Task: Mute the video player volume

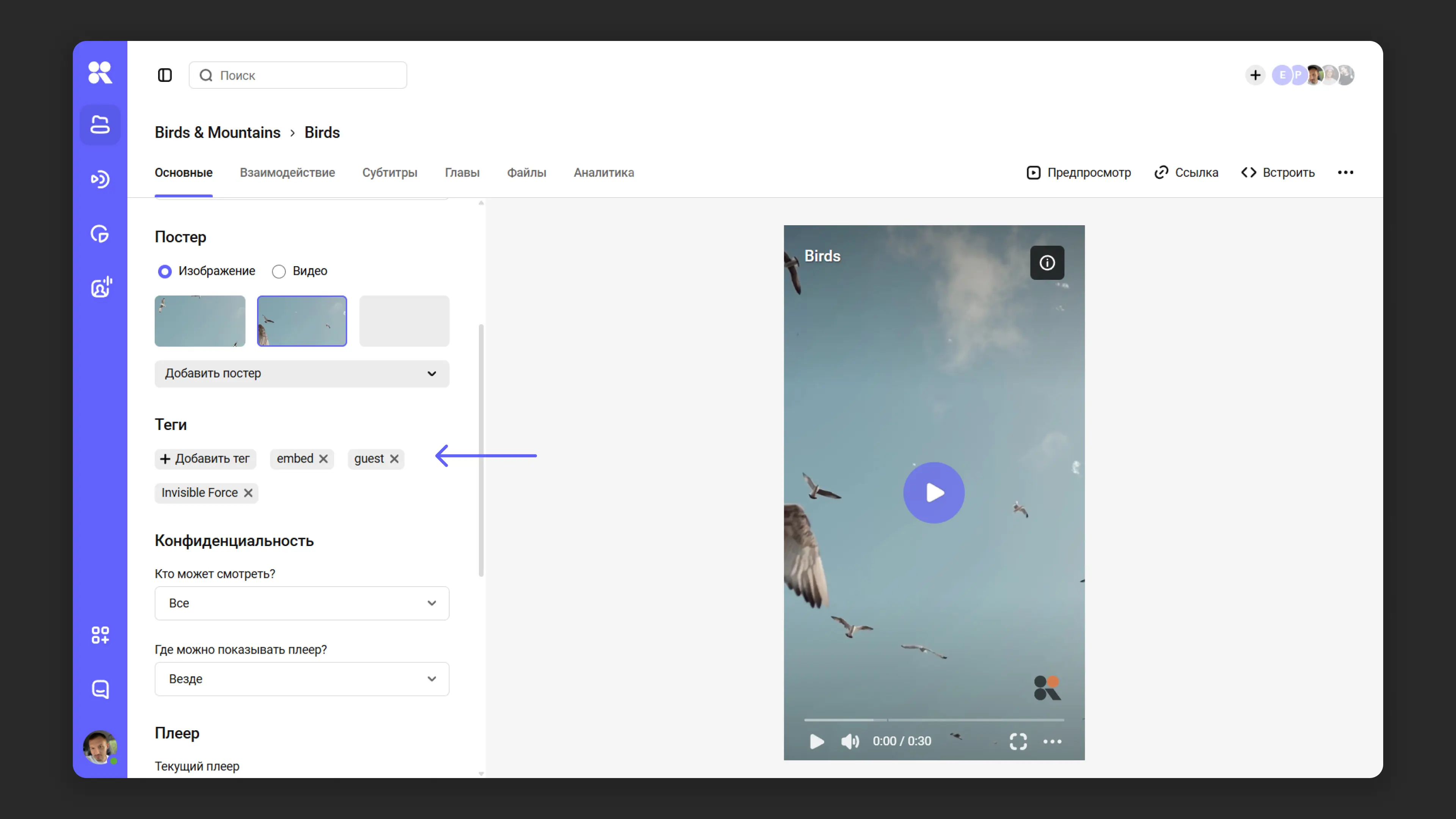Action: (849, 741)
